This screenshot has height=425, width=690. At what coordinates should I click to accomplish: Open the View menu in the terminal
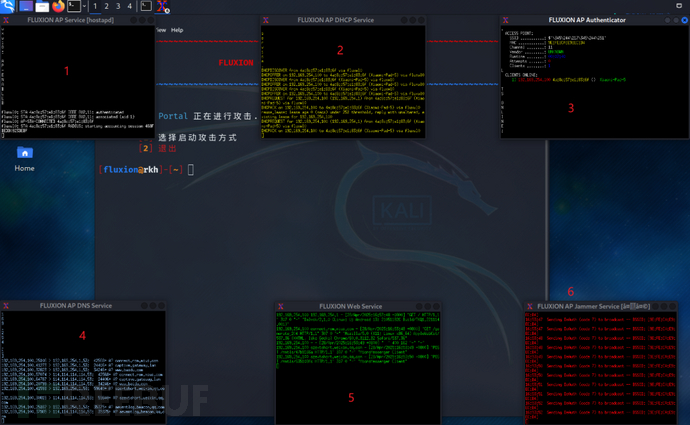click(161, 30)
